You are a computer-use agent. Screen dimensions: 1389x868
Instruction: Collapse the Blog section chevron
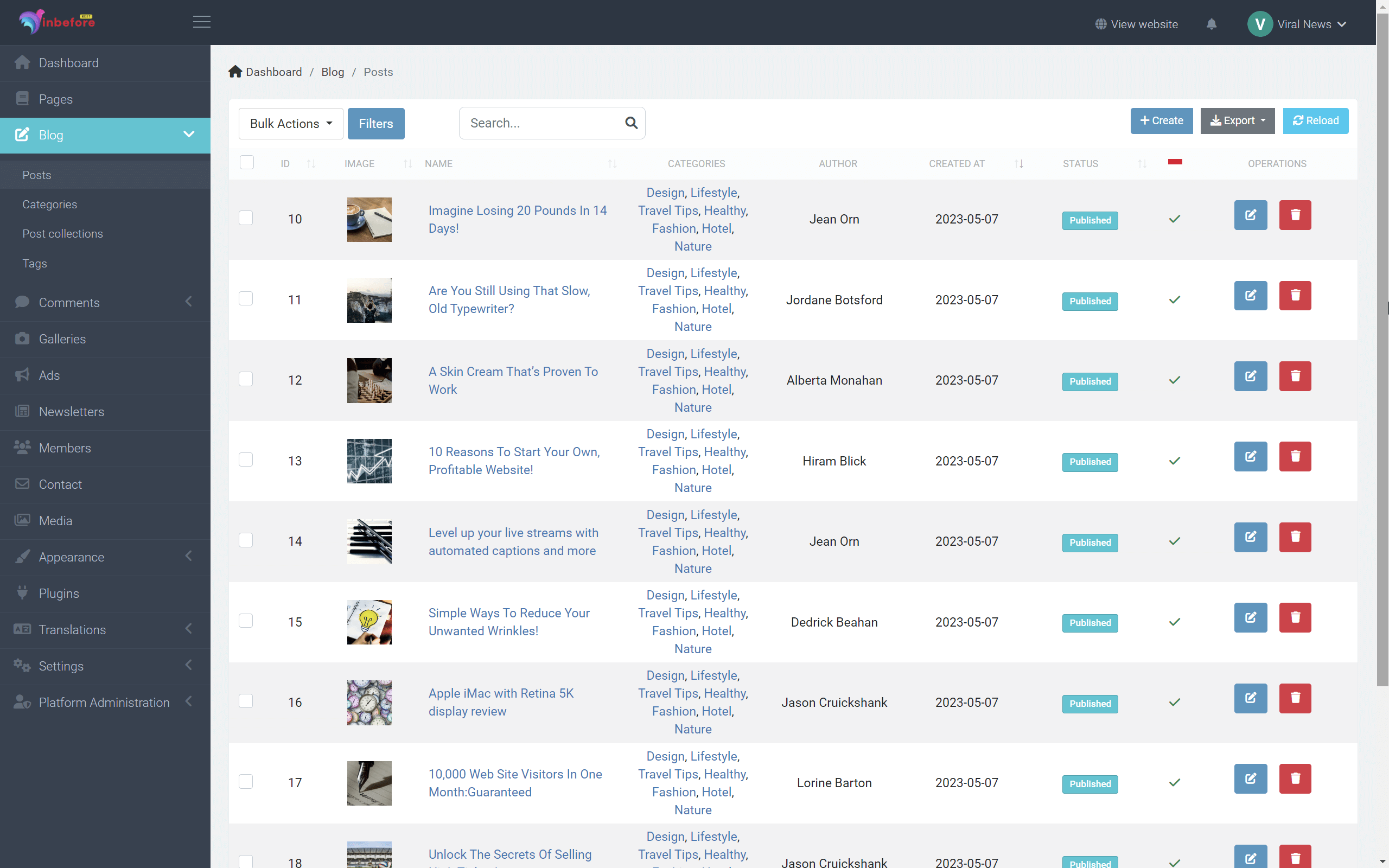coord(189,135)
